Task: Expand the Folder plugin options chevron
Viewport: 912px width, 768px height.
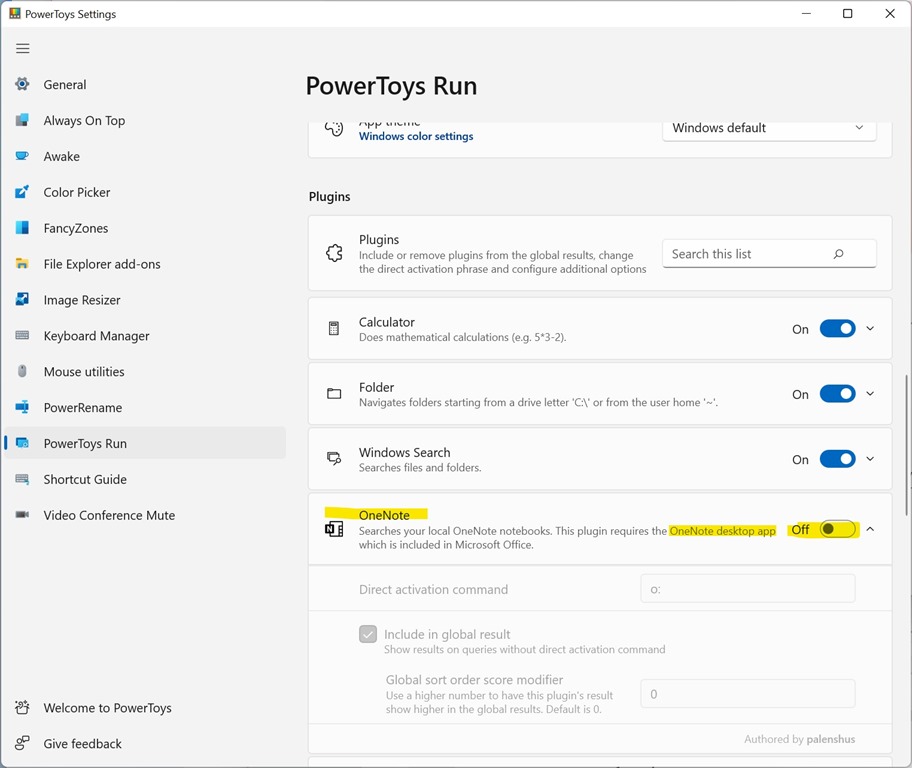Action: [870, 394]
